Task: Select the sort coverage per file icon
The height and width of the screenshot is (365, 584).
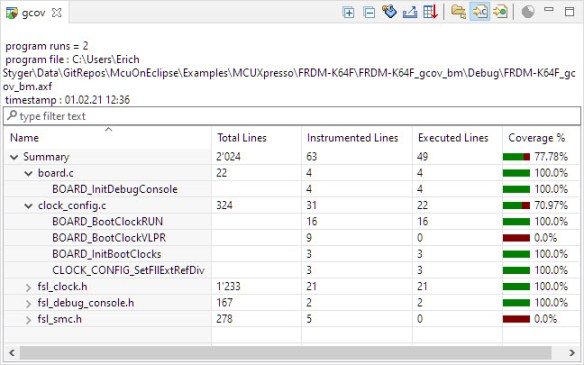Action: [479, 12]
